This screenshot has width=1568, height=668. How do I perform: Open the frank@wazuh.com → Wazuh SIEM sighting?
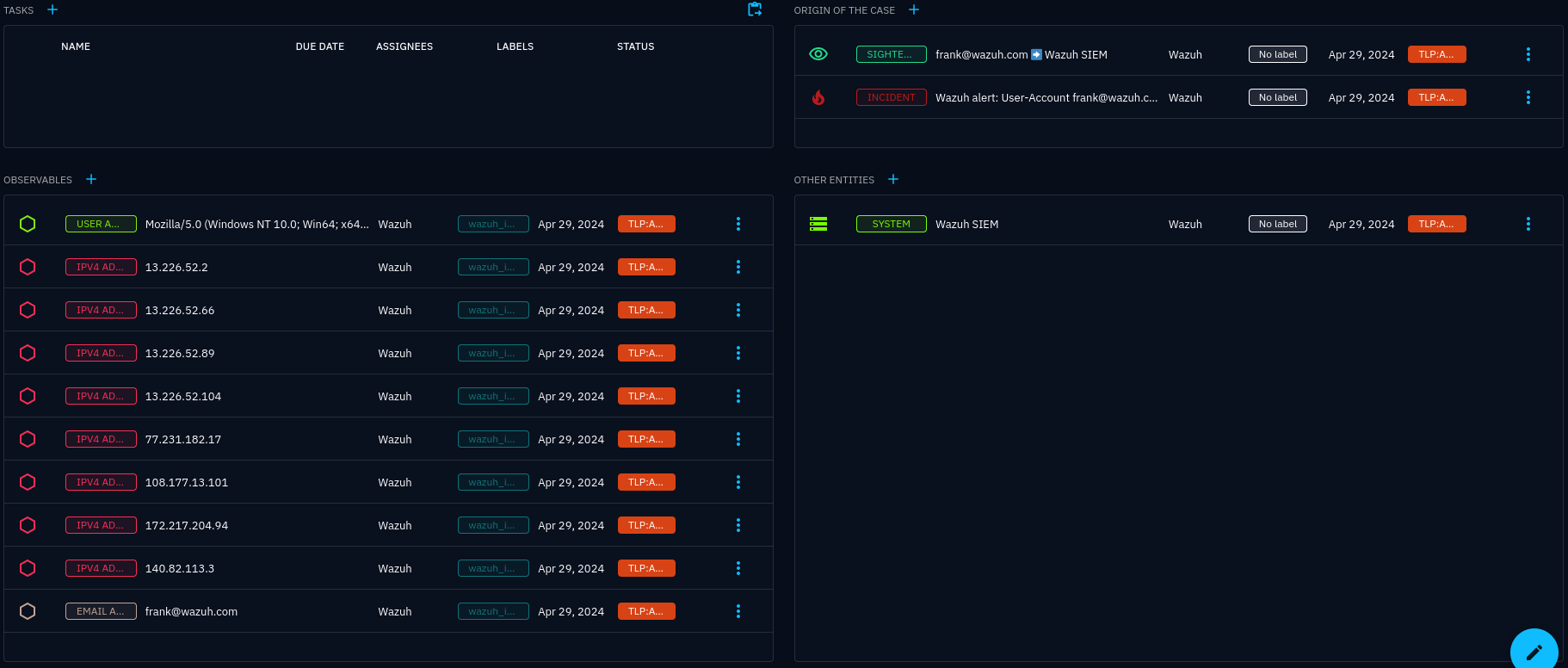[x=1022, y=54]
